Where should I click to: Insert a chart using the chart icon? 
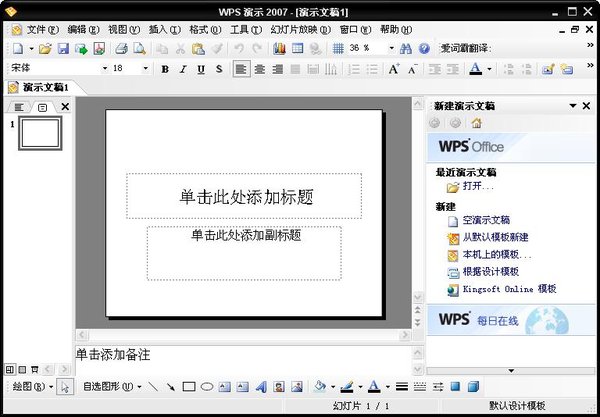point(280,49)
